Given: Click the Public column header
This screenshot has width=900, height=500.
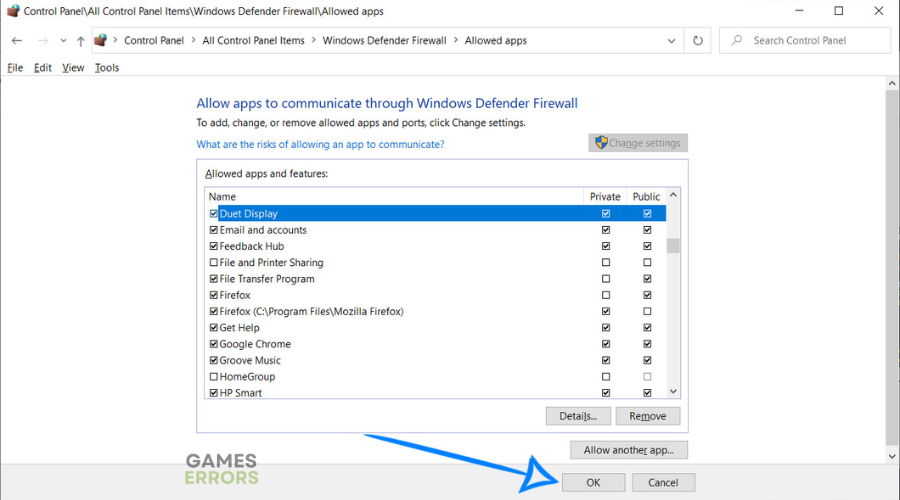Looking at the screenshot, I should [646, 196].
